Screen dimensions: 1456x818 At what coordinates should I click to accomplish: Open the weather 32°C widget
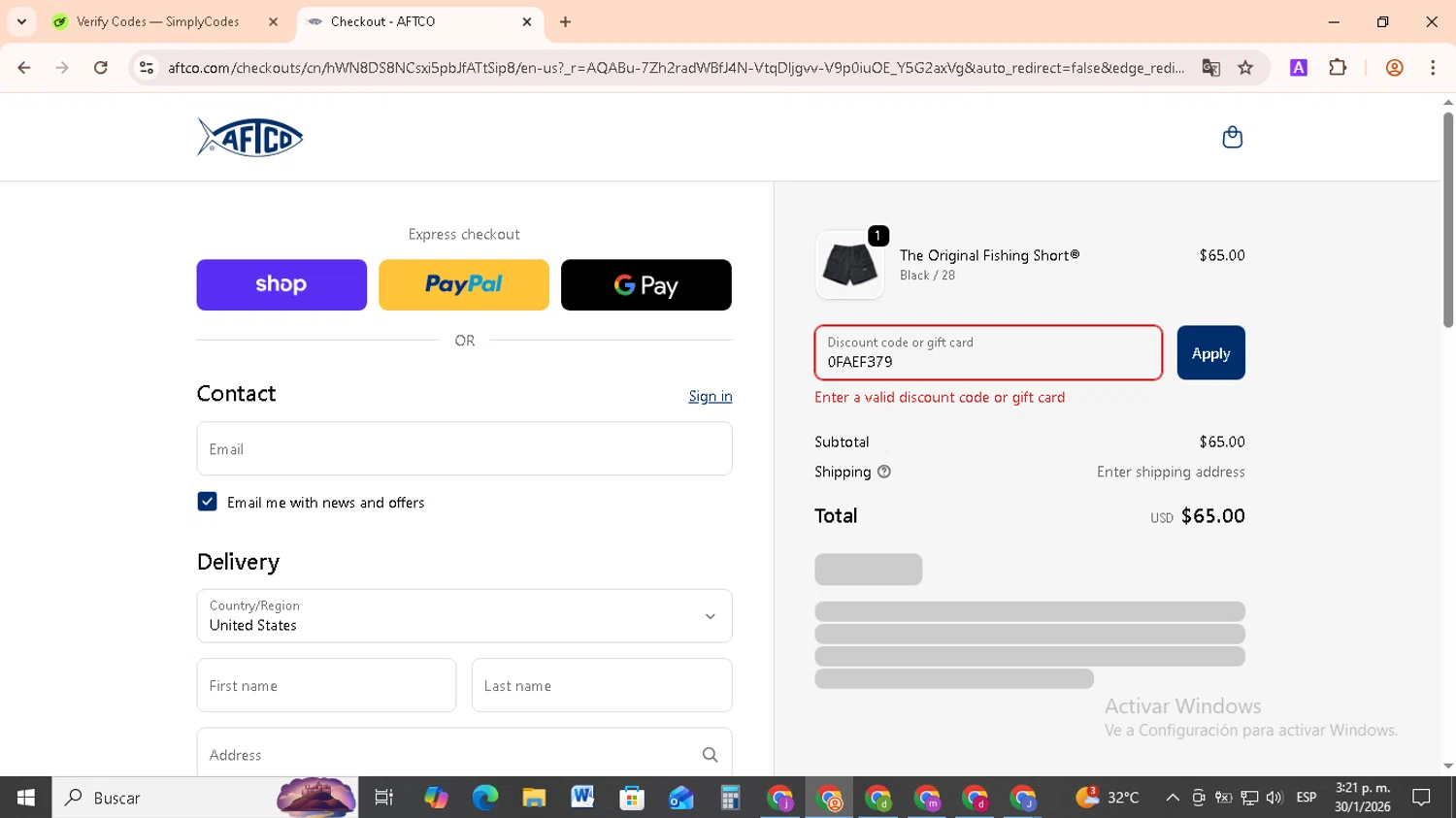coord(1108,798)
